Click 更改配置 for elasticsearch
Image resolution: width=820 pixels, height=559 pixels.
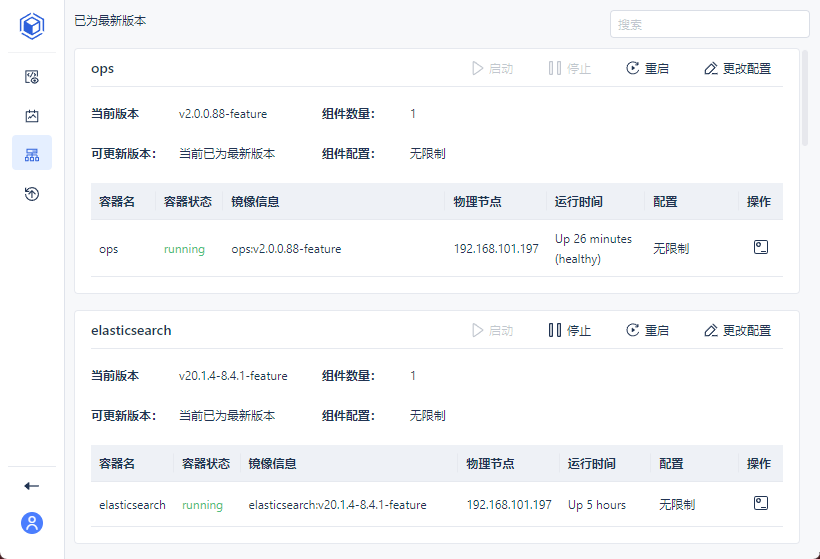(x=737, y=331)
